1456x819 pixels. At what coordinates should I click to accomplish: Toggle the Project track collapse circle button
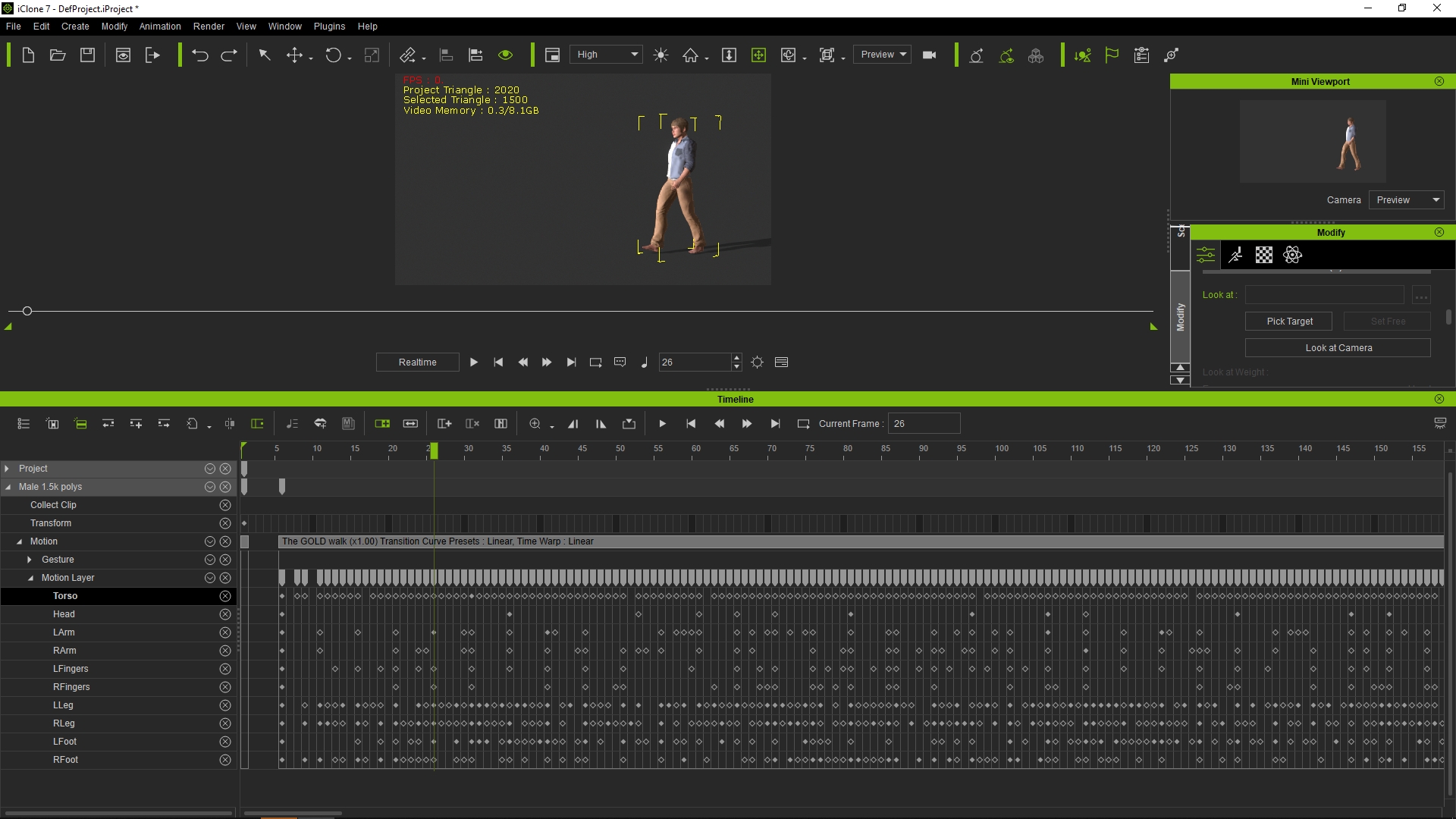point(210,469)
